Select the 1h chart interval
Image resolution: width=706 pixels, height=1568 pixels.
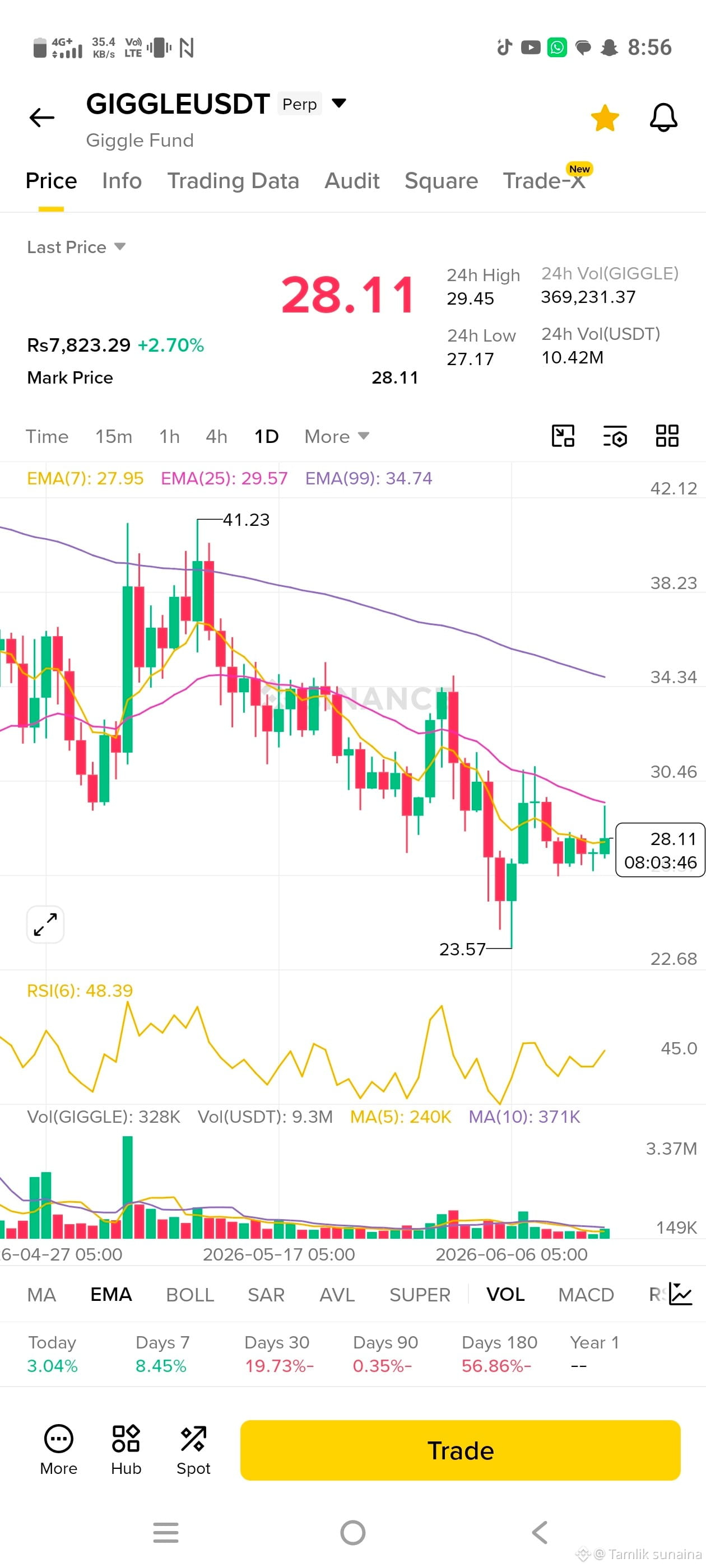(169, 436)
